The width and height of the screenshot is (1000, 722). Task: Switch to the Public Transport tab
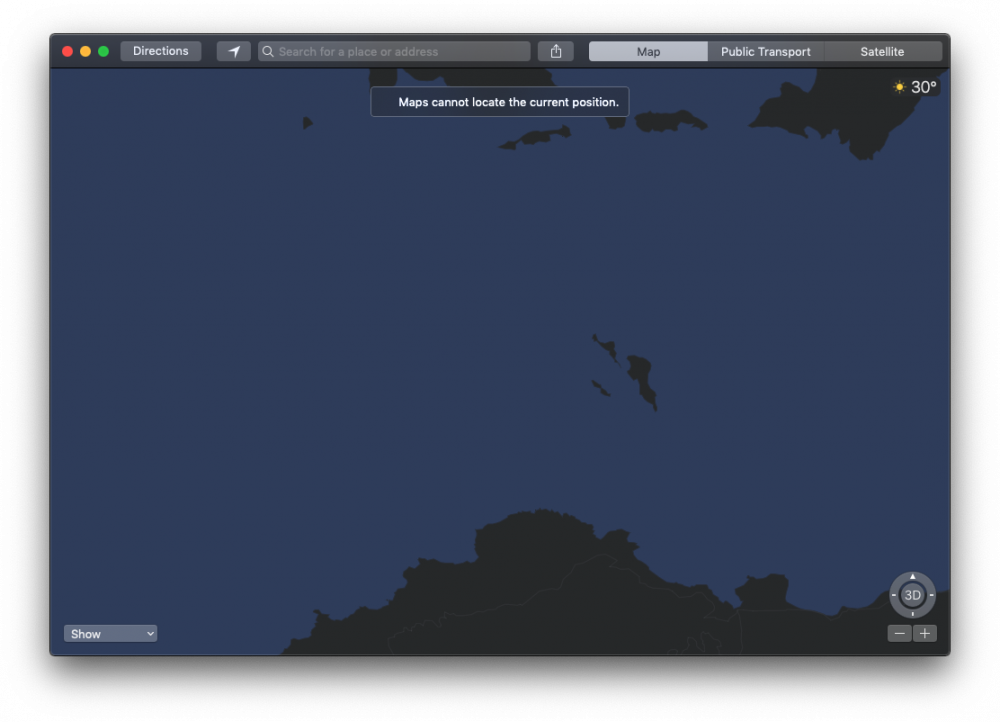(765, 52)
